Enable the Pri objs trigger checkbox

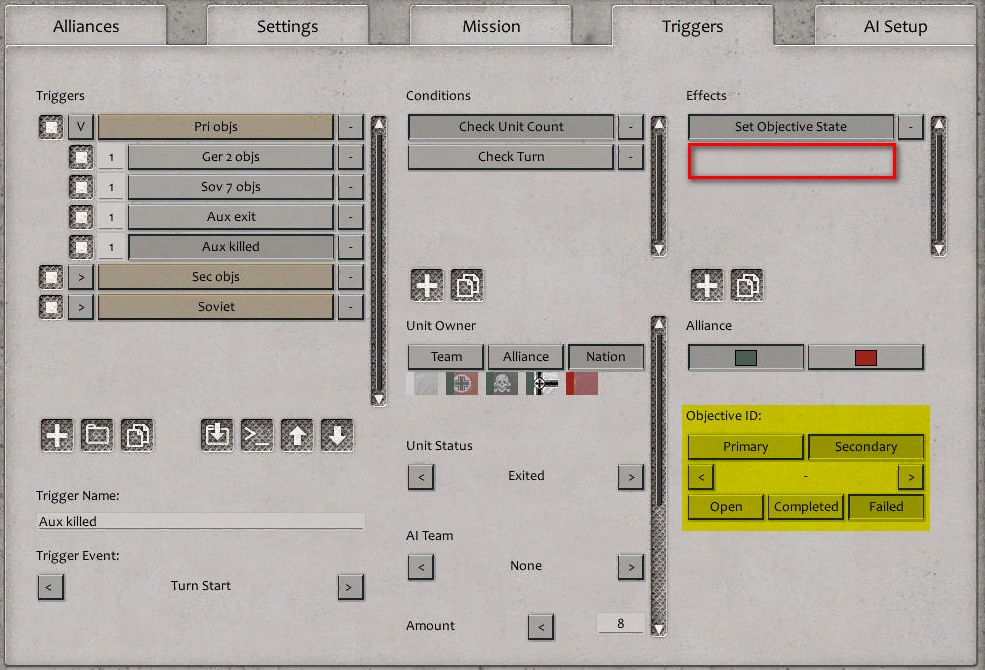(49, 127)
